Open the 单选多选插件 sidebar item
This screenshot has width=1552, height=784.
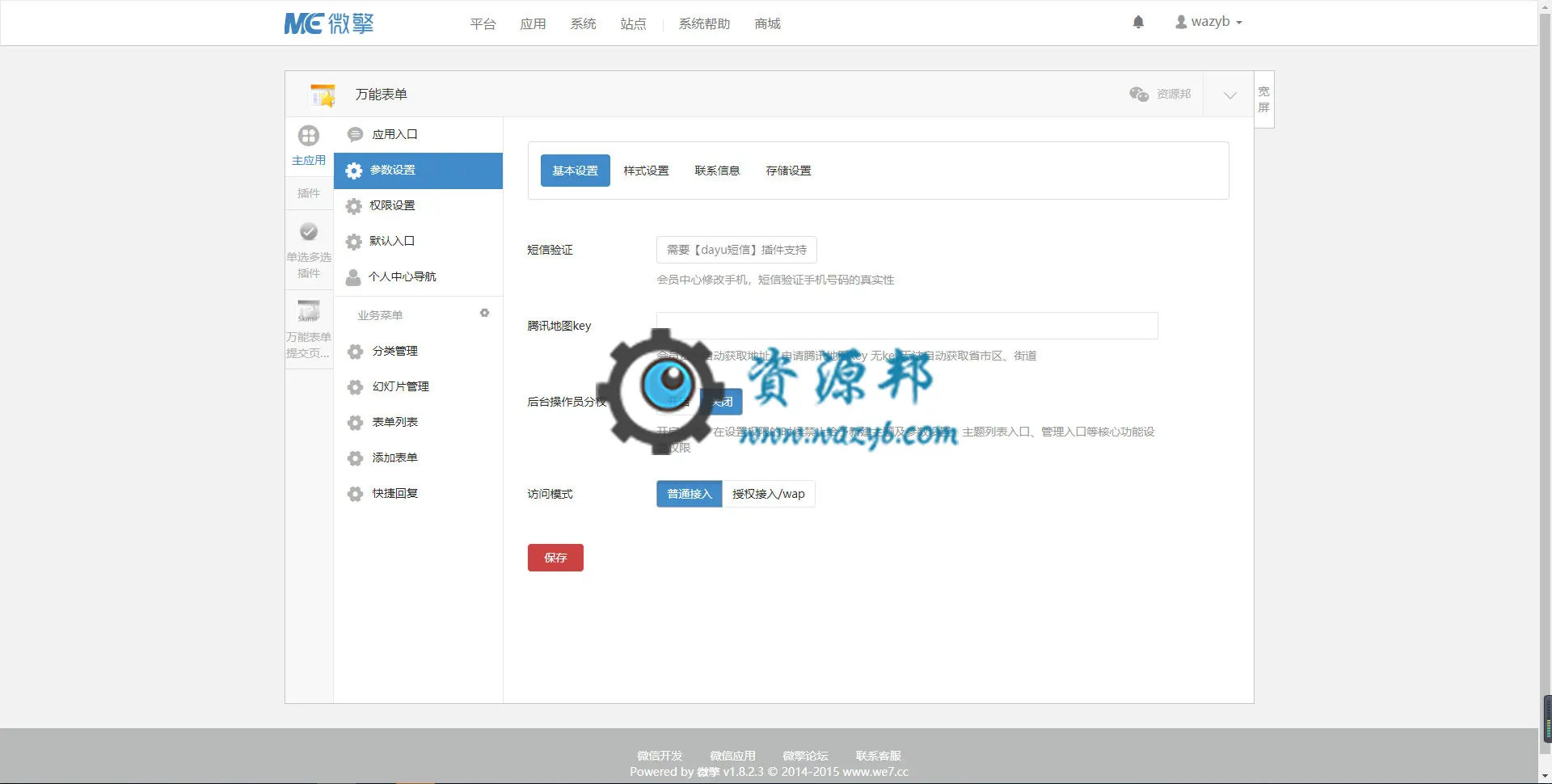(309, 250)
